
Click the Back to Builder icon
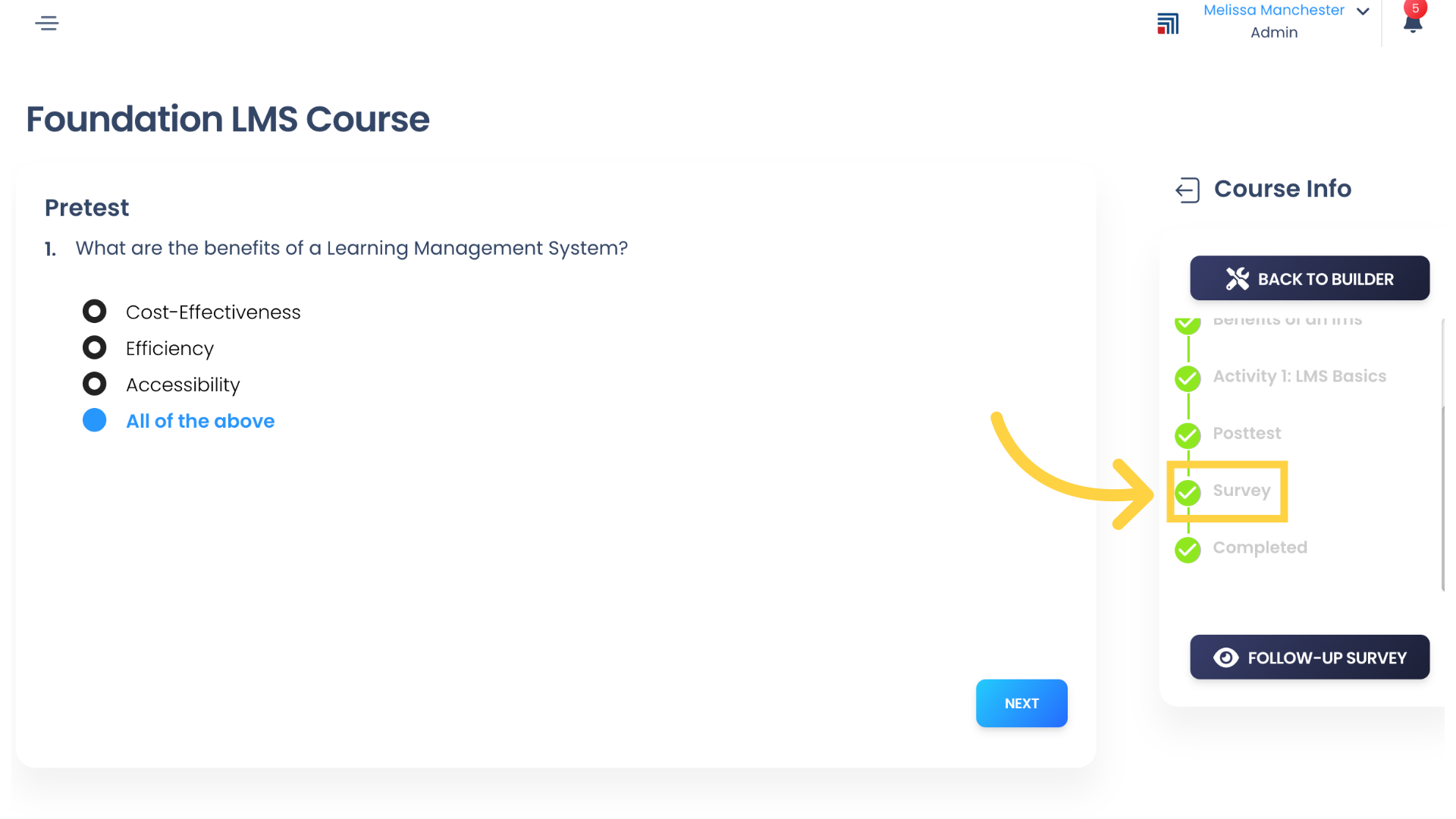click(1238, 279)
